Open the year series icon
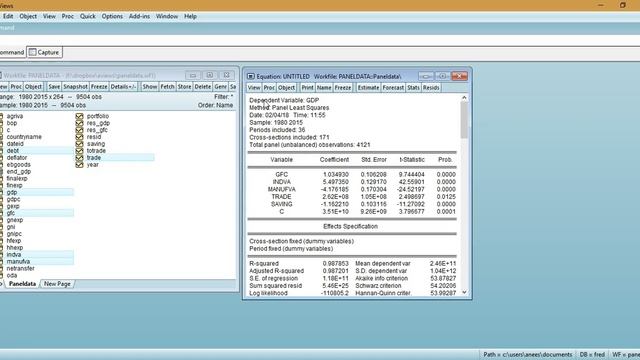Viewport: 640px width, 360px height. [x=79, y=164]
